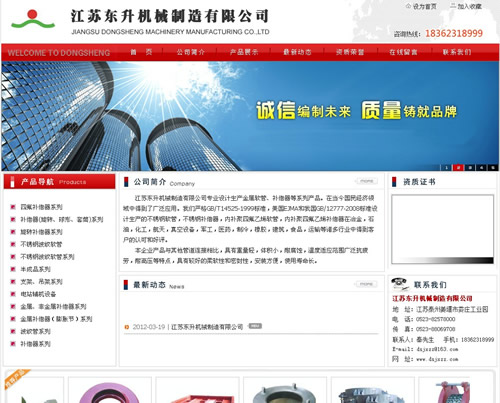Click the red bullet icon beside 电站辅机设备
Viewport: 500px width, 403px height.
coord(13,294)
